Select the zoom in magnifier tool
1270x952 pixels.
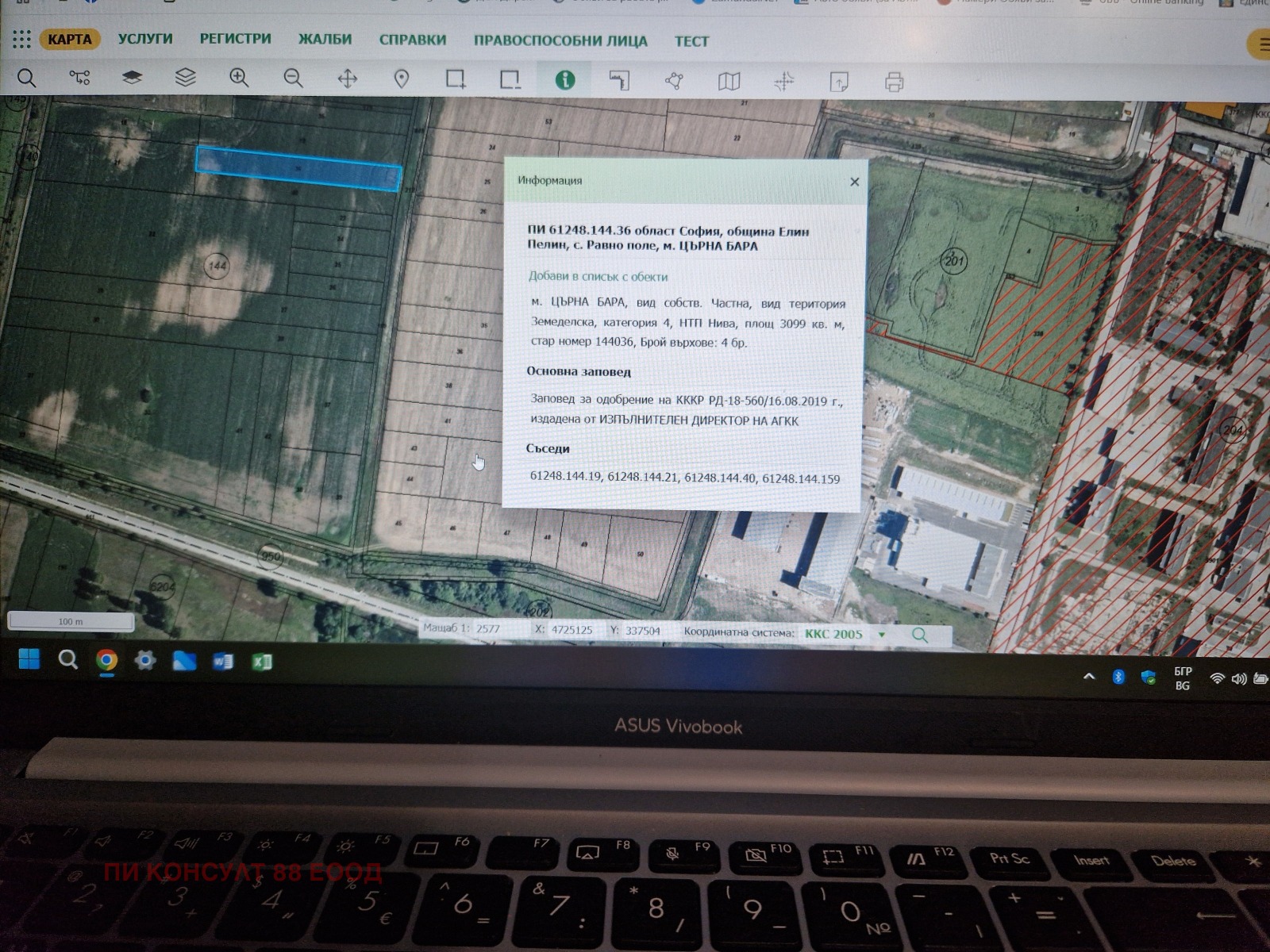(239, 78)
